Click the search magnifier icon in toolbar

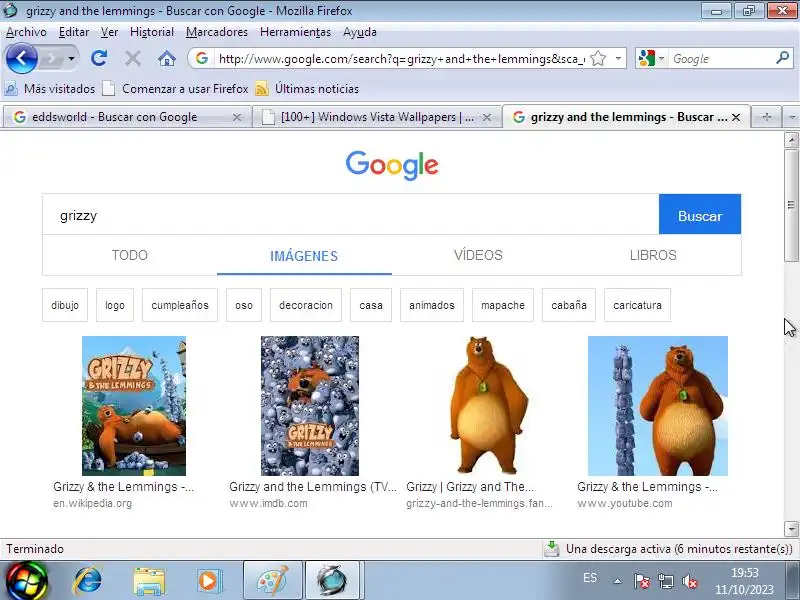782,58
